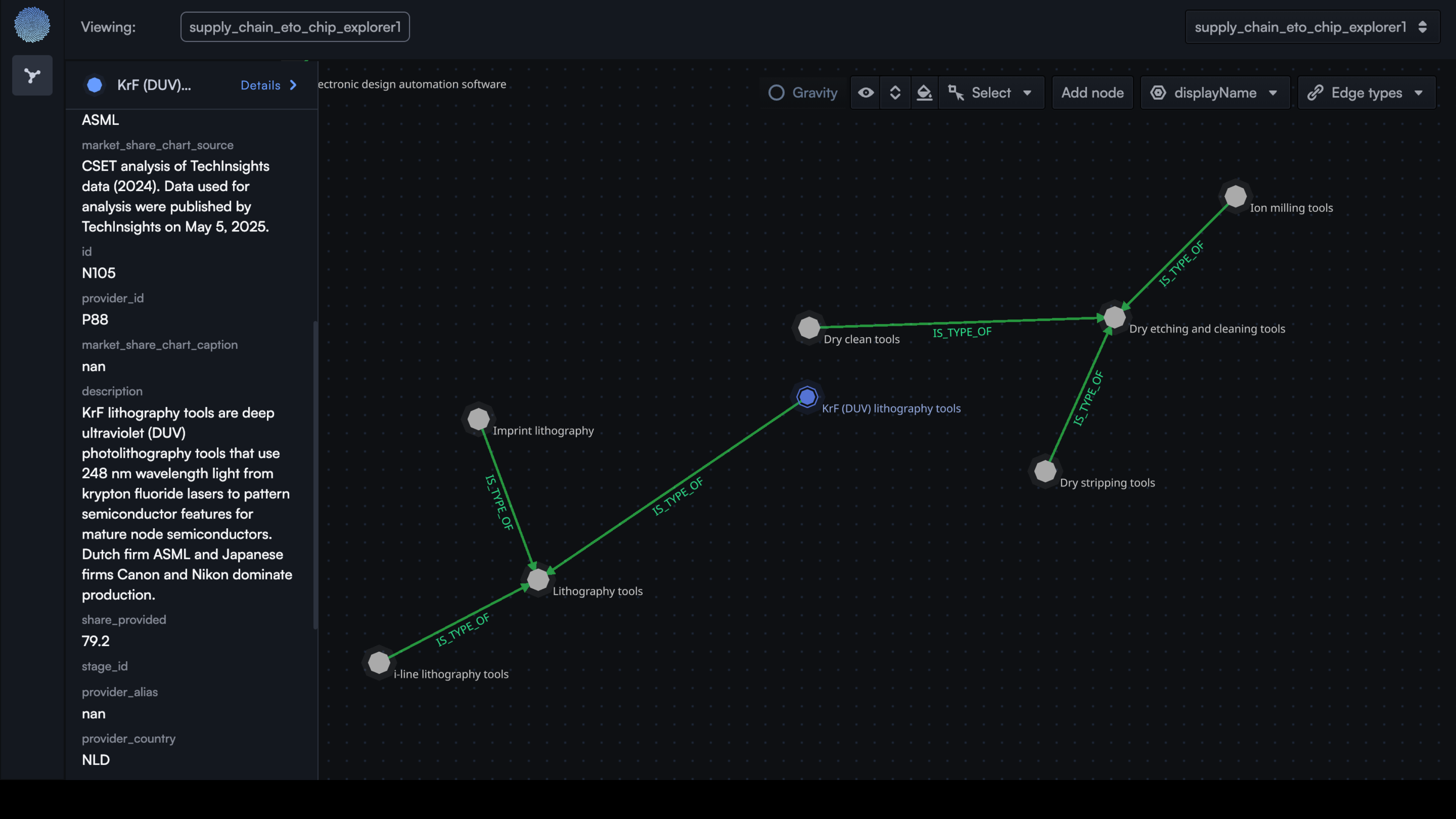The width and height of the screenshot is (1456, 819).
Task: Click the Add node button
Action: pyautogui.click(x=1092, y=92)
